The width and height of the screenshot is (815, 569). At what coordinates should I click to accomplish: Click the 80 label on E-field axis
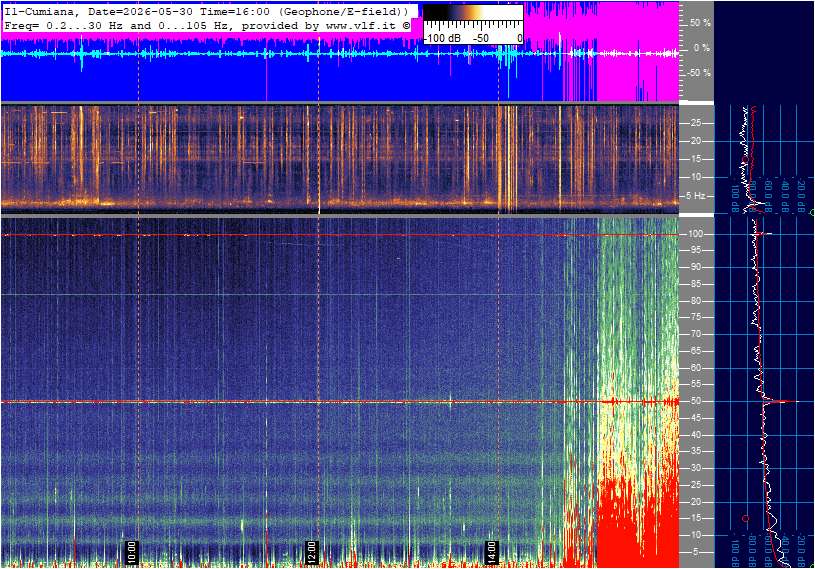pos(695,301)
